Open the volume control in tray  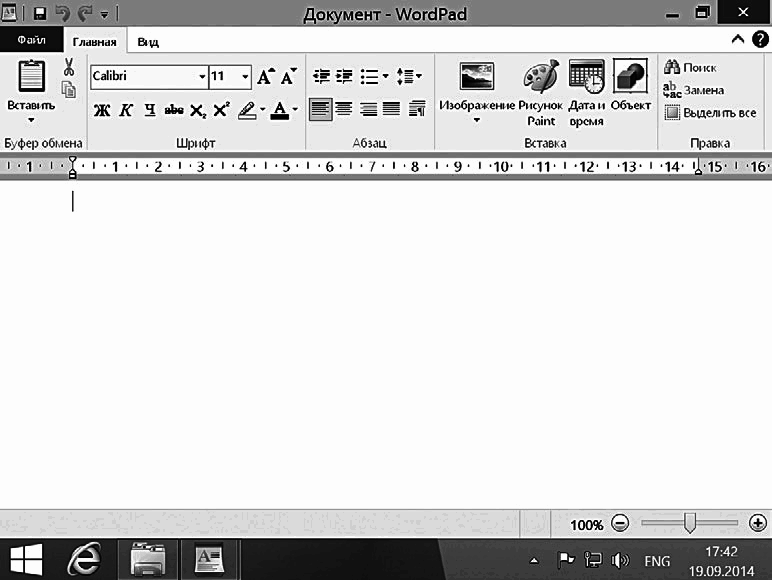point(620,560)
